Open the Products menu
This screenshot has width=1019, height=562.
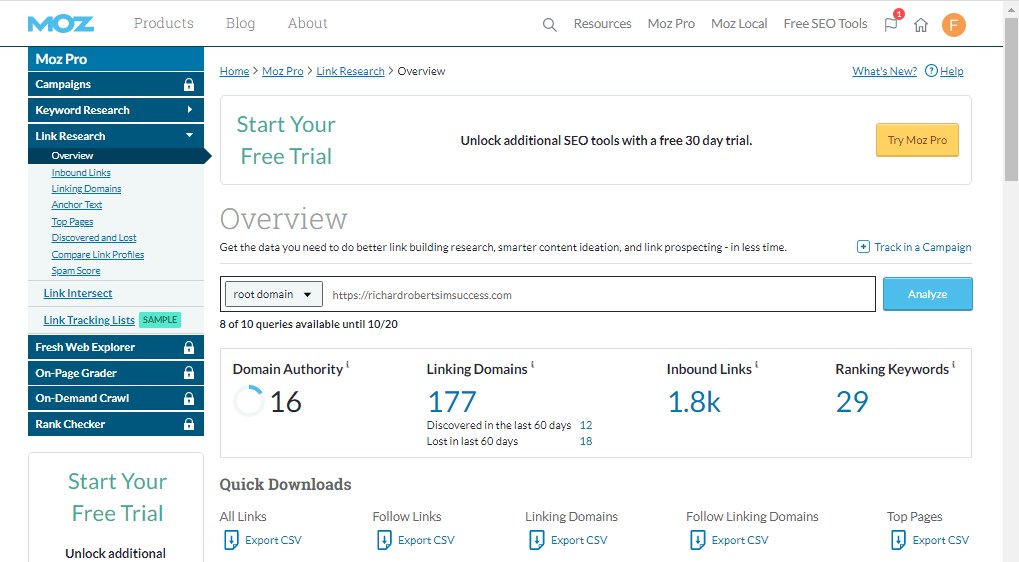[164, 23]
